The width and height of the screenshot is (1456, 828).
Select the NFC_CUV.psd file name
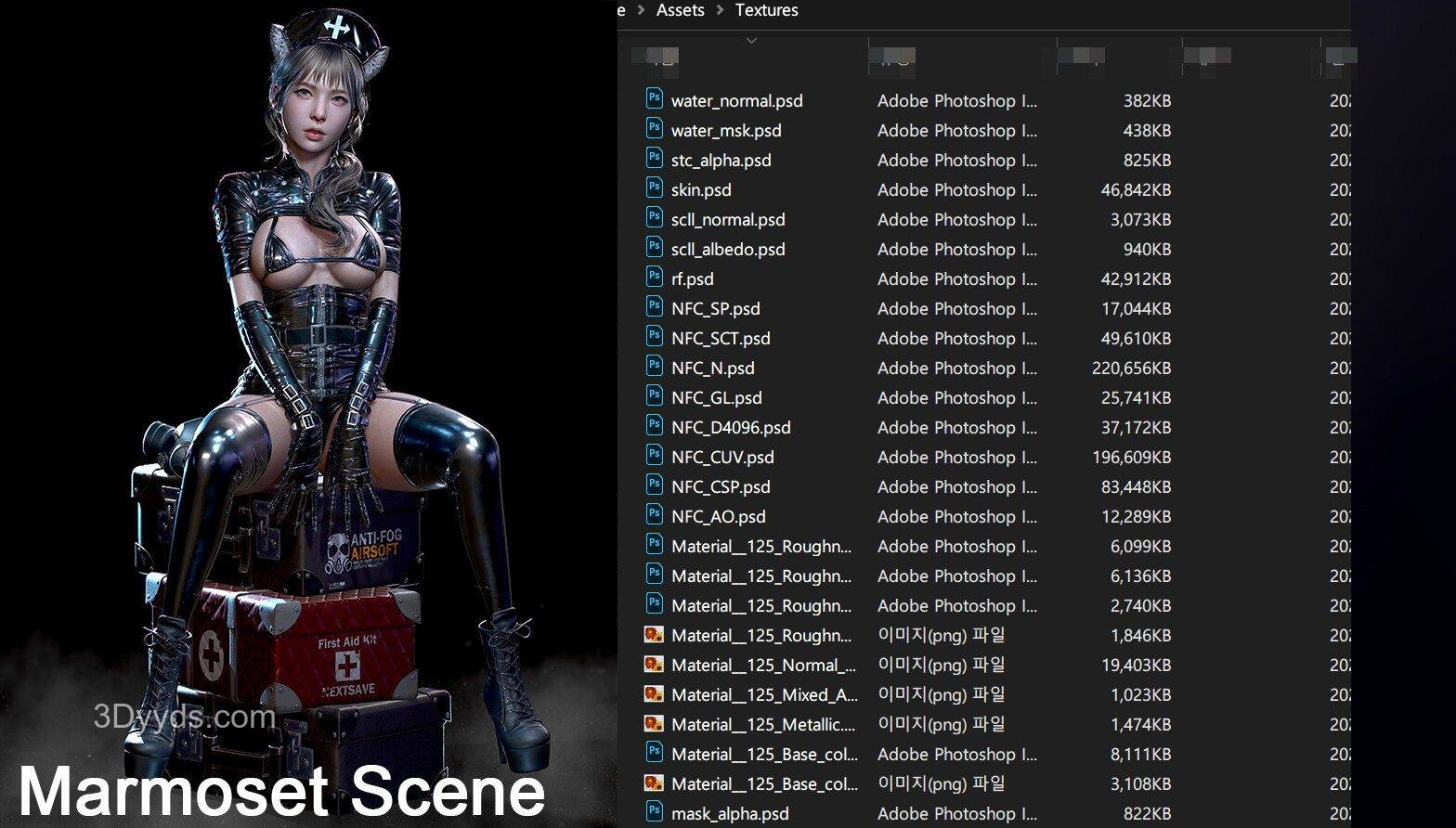point(721,457)
